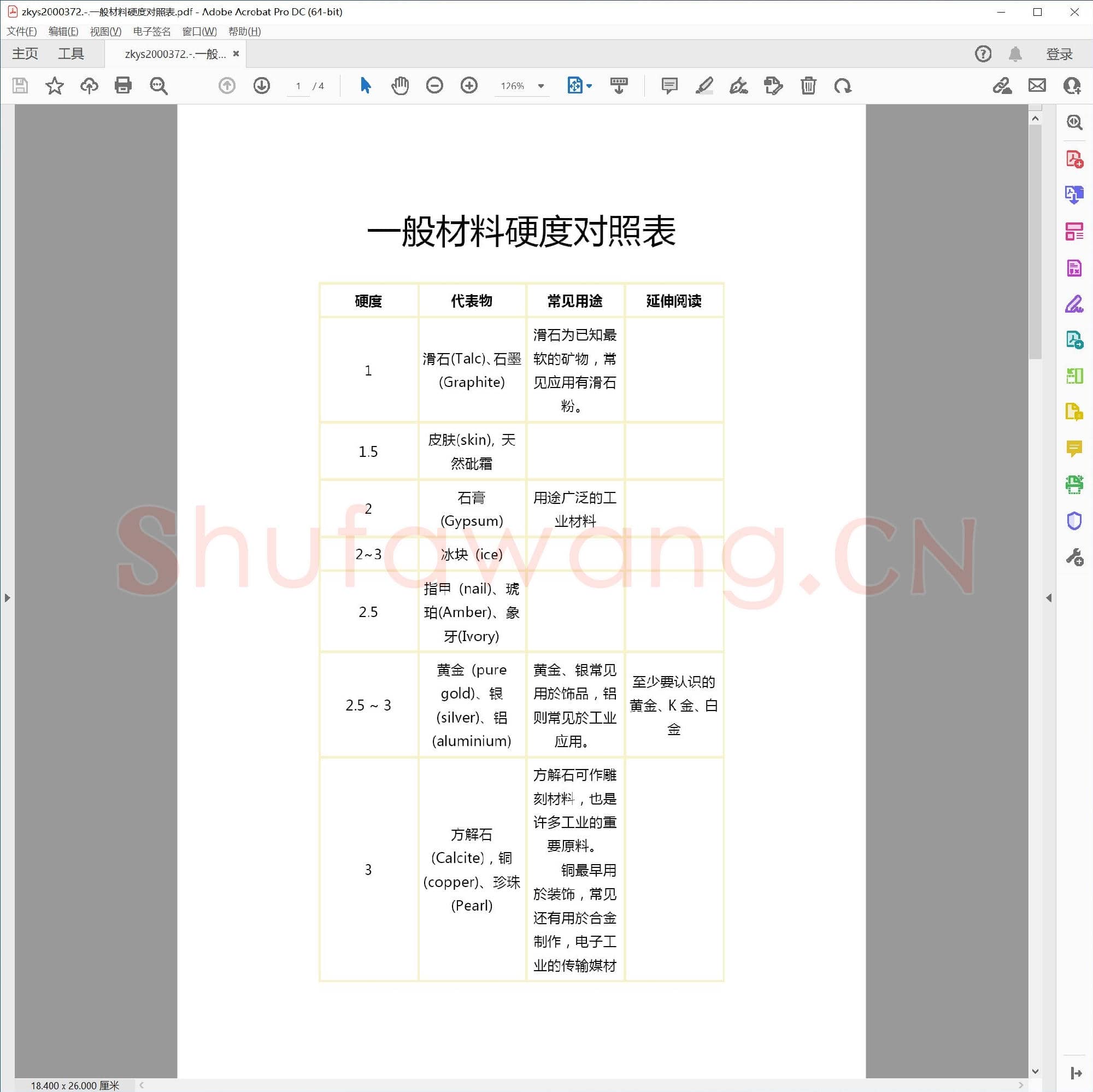
Task: Zoom in on the document
Action: coord(468,85)
